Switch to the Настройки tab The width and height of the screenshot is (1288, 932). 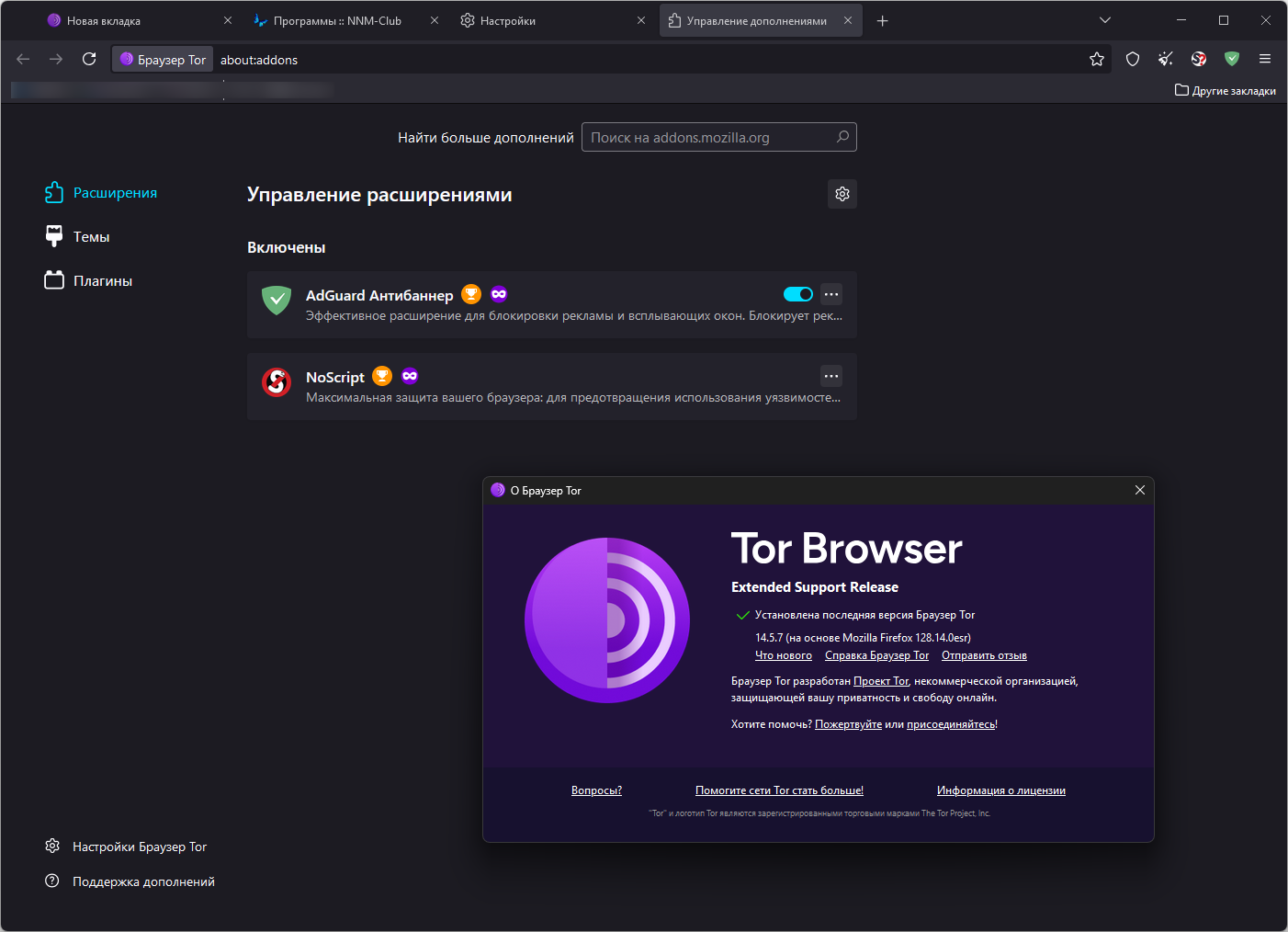tap(552, 20)
